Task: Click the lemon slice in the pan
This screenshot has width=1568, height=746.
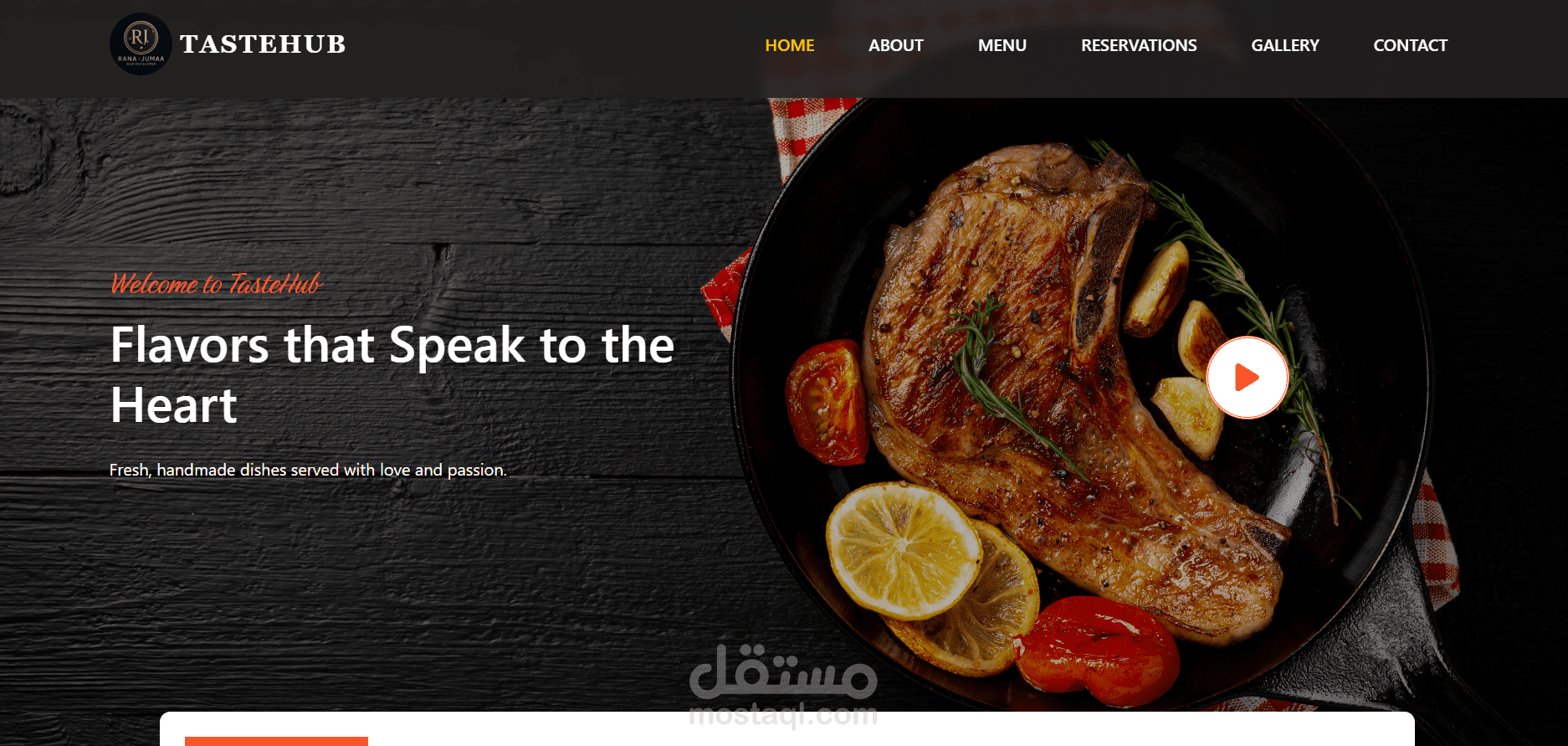Action: 902,549
